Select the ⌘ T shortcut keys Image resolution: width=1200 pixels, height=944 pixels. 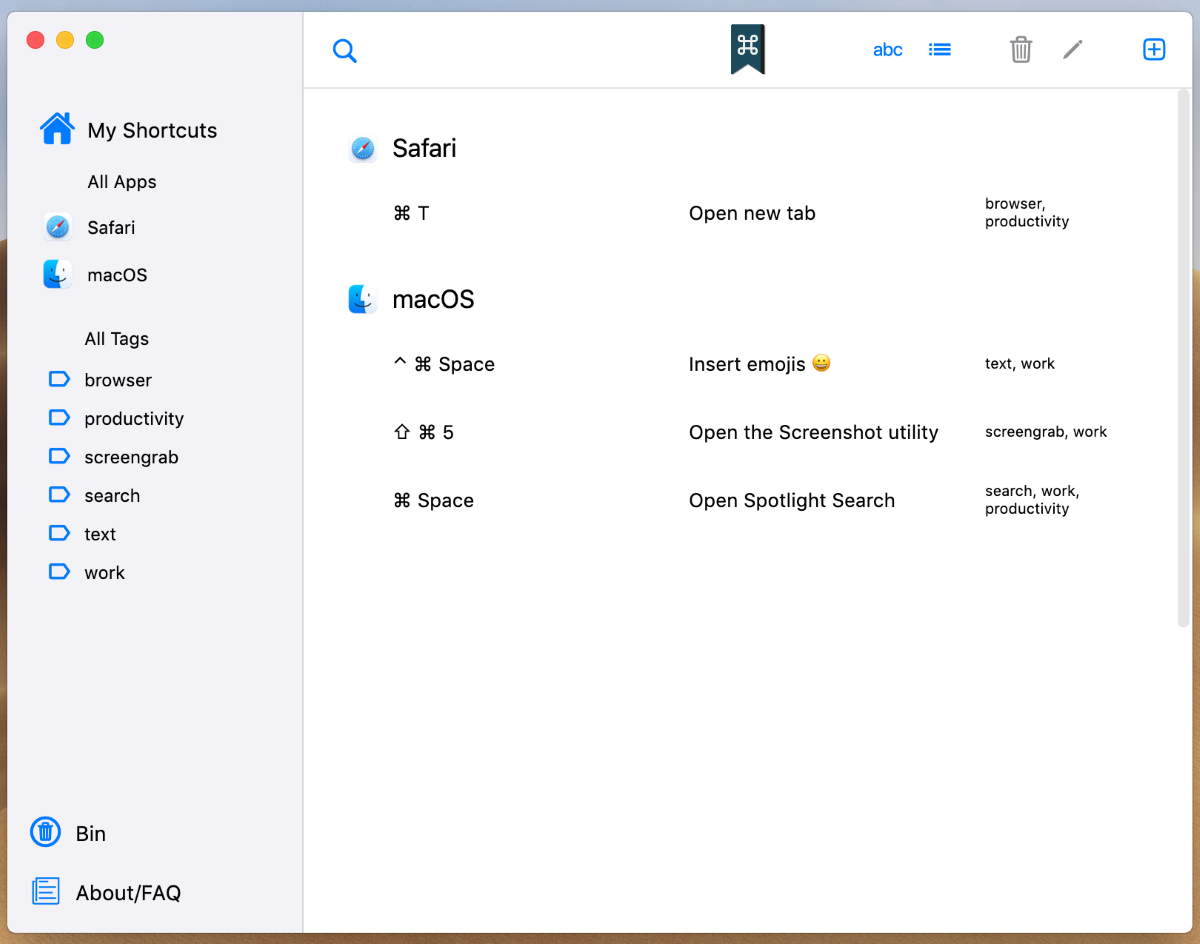[411, 213]
